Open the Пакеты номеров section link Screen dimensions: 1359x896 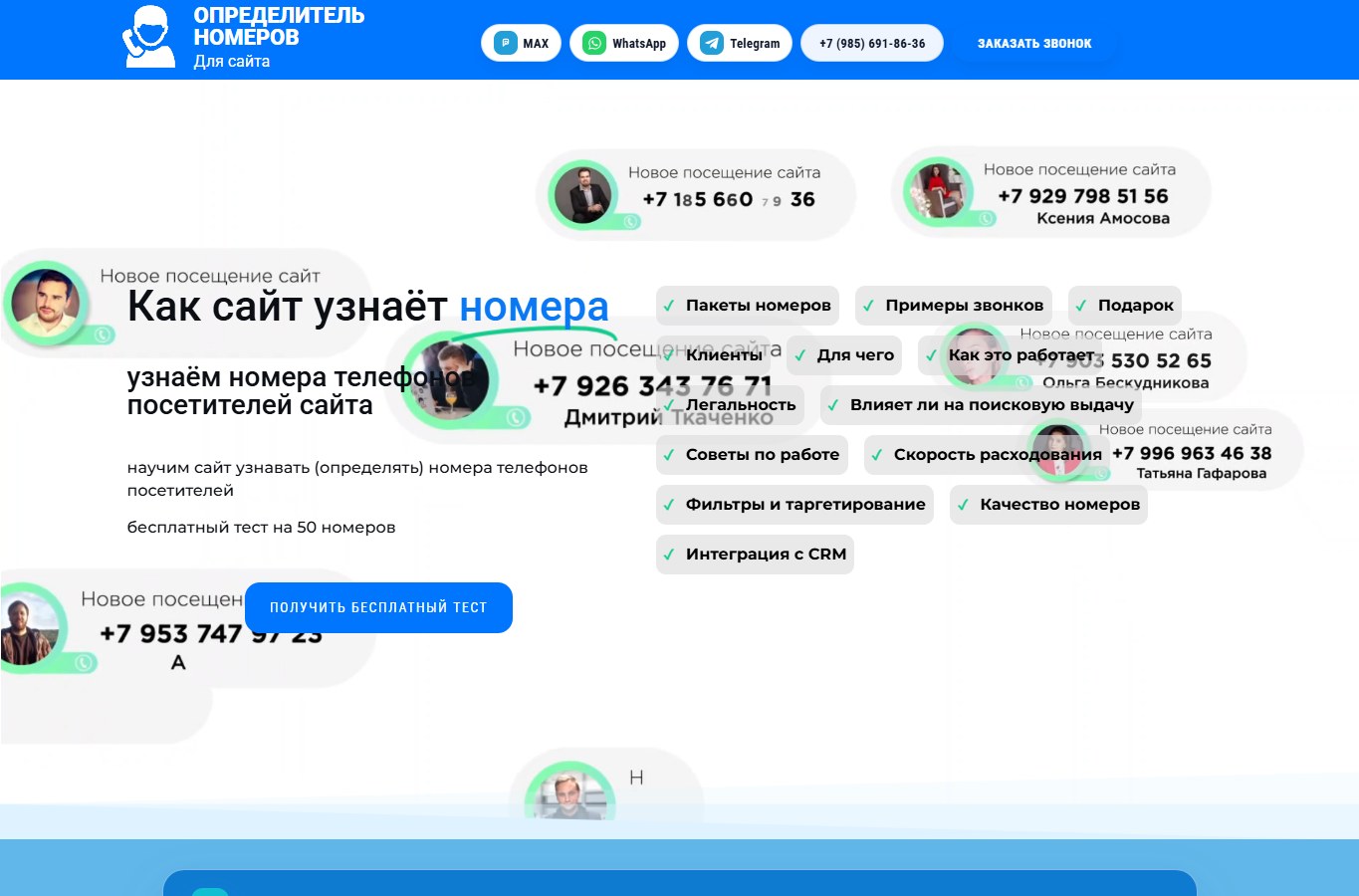point(748,306)
